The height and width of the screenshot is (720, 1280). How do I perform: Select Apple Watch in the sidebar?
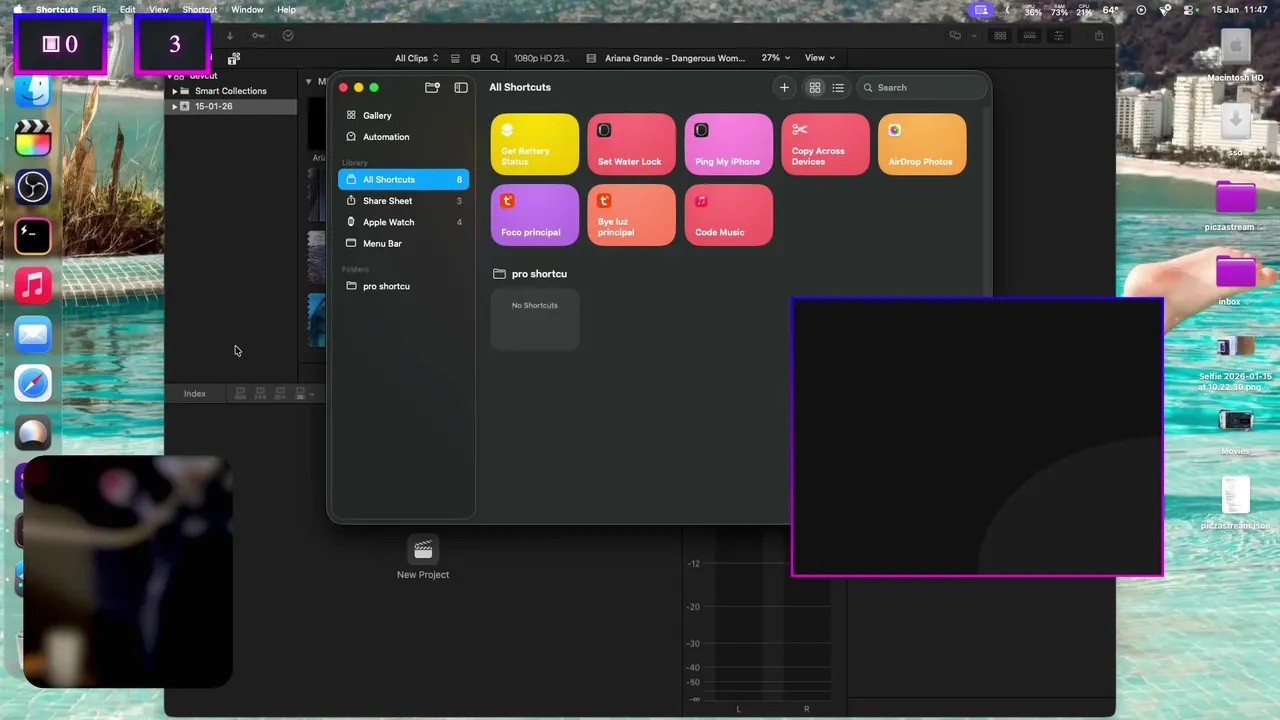[x=403, y=222]
